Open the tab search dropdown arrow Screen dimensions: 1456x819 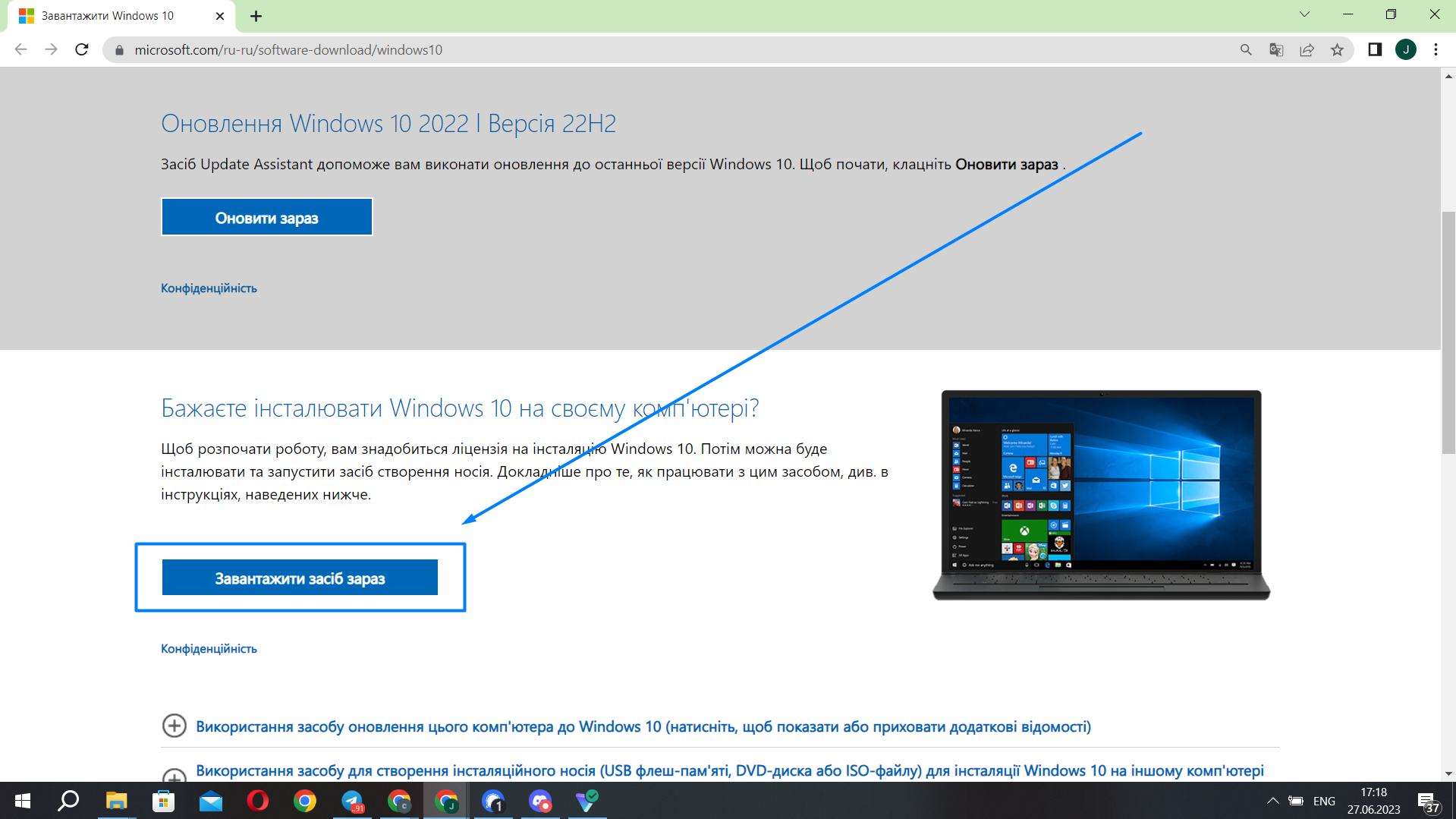coord(1304,14)
